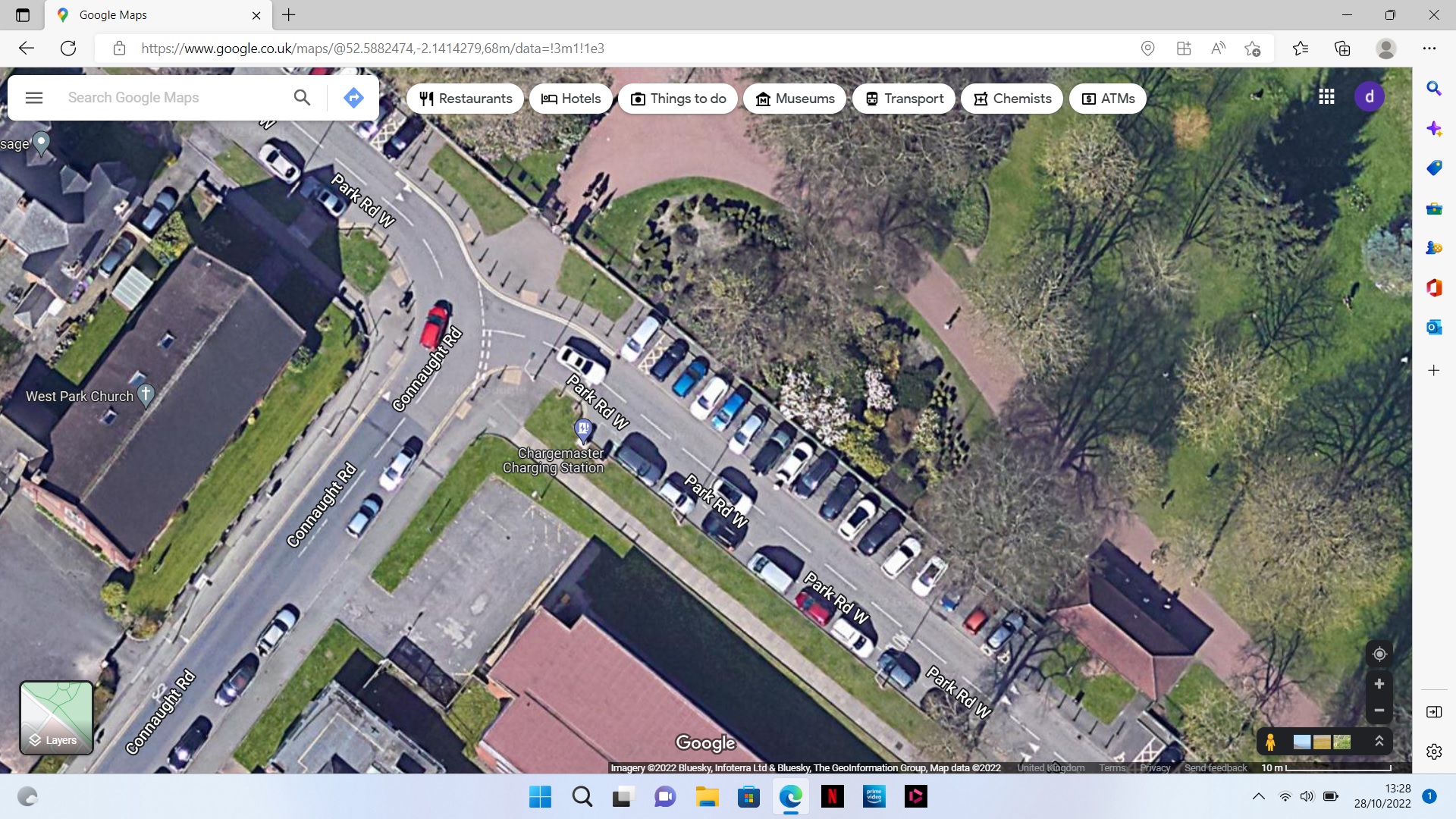Toggle the Layers map type thumbnail

click(x=56, y=717)
